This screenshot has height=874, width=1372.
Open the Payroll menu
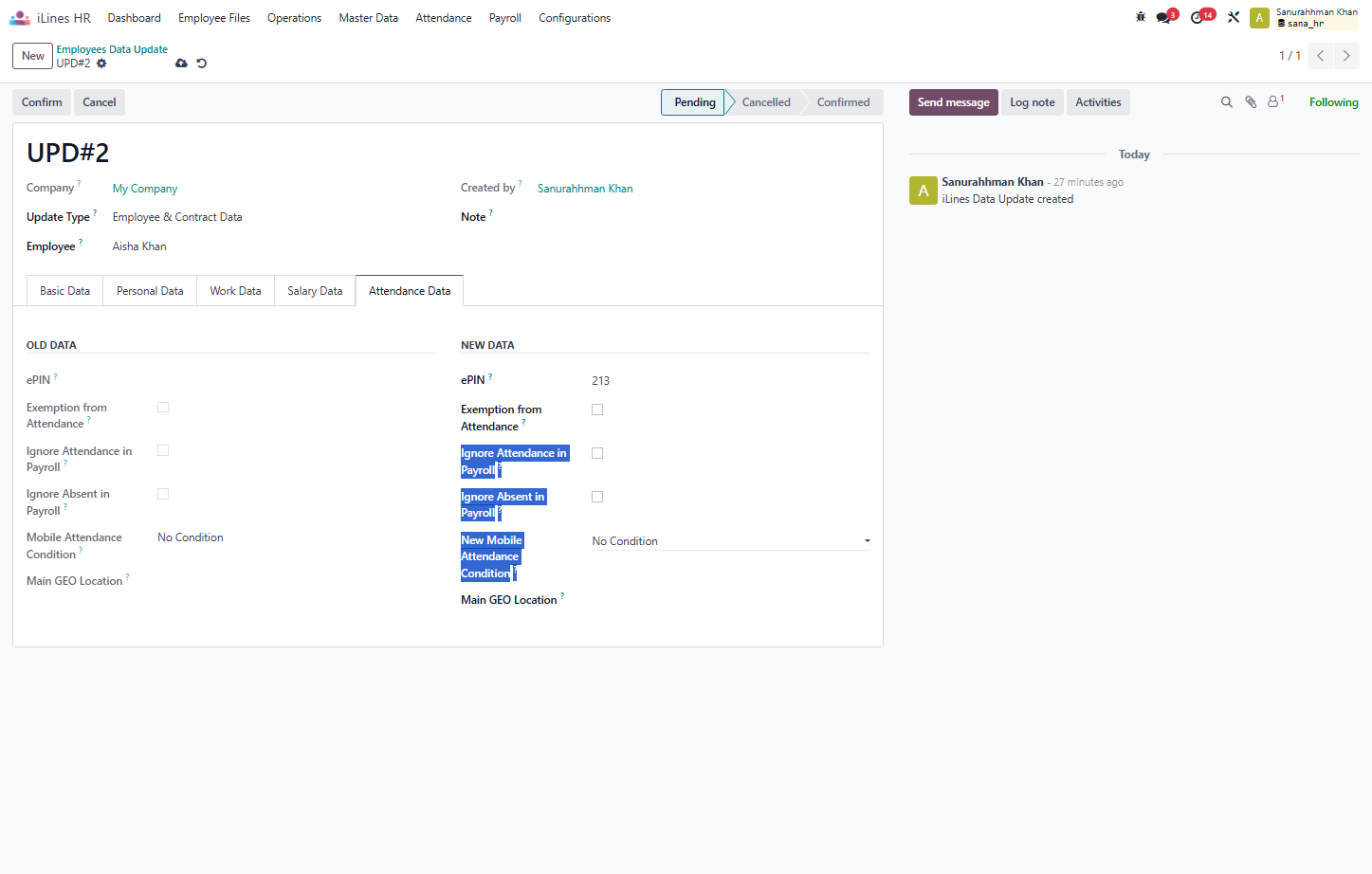[x=505, y=18]
